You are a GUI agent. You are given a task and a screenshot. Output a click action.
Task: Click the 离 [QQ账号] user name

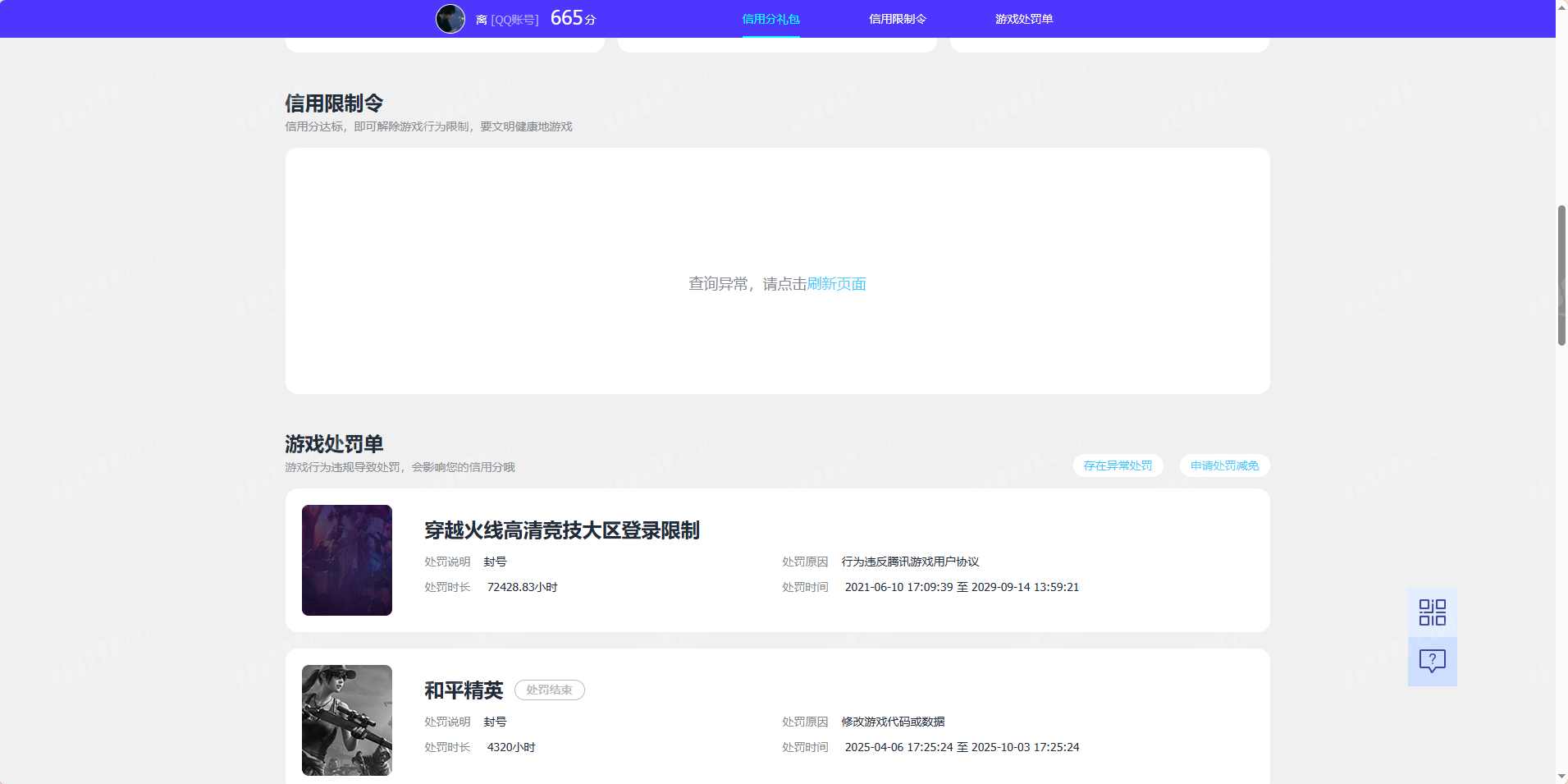pyautogui.click(x=507, y=20)
